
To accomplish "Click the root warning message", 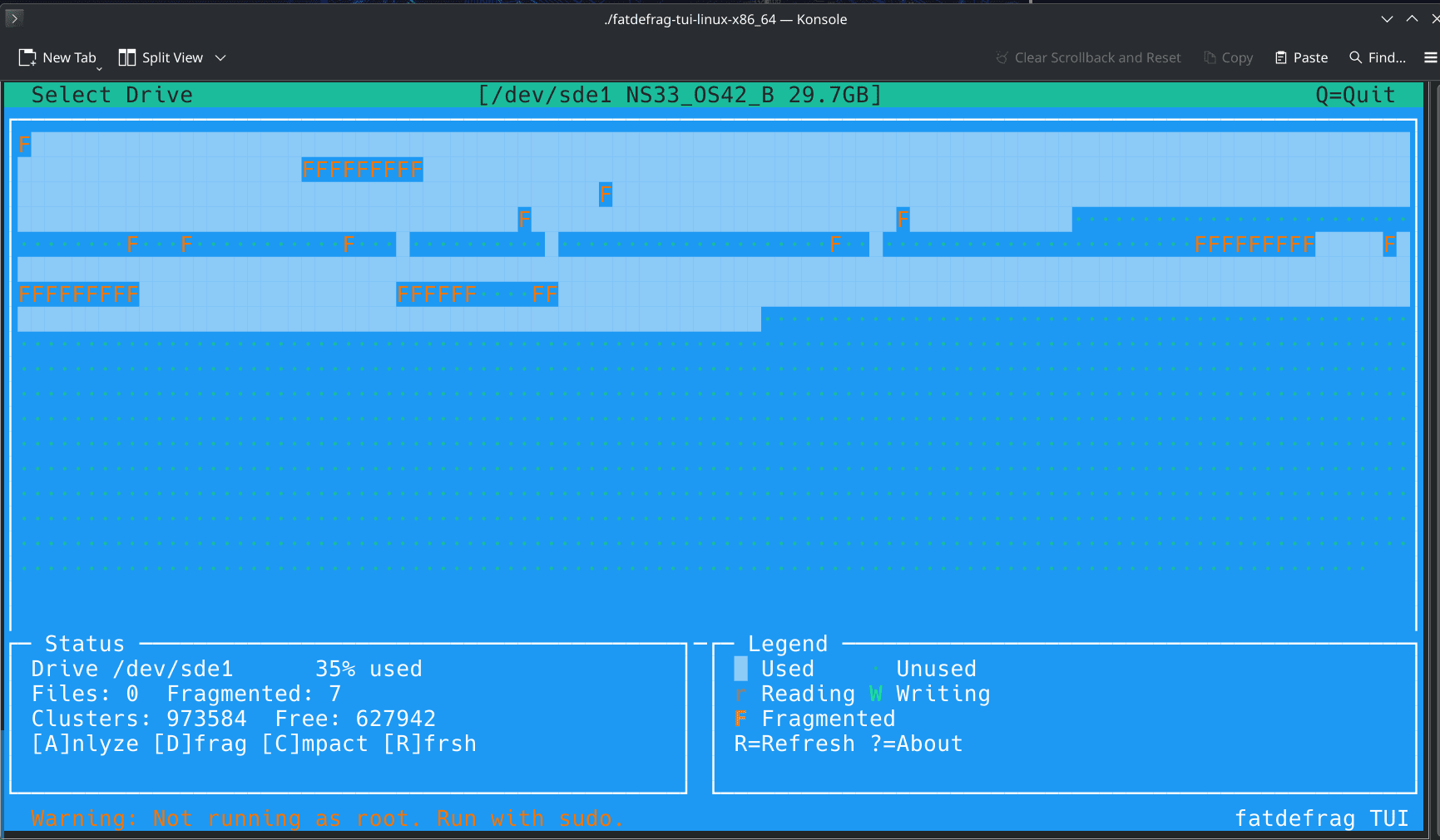I will point(328,818).
